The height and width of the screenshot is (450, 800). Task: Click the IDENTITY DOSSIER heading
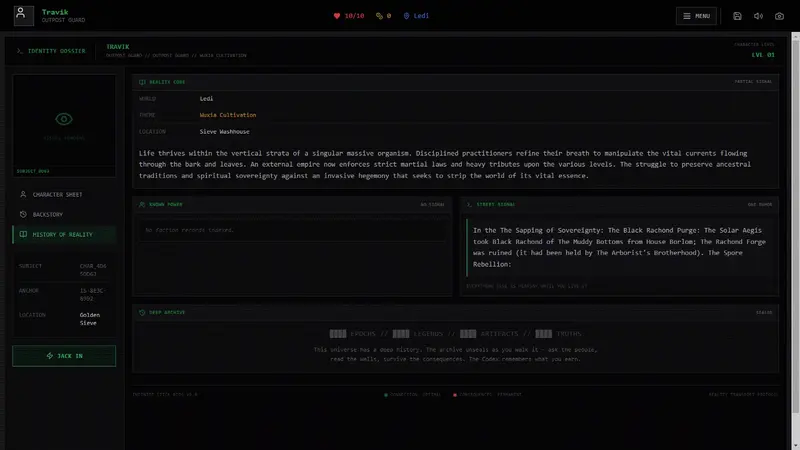pyautogui.click(x=57, y=51)
